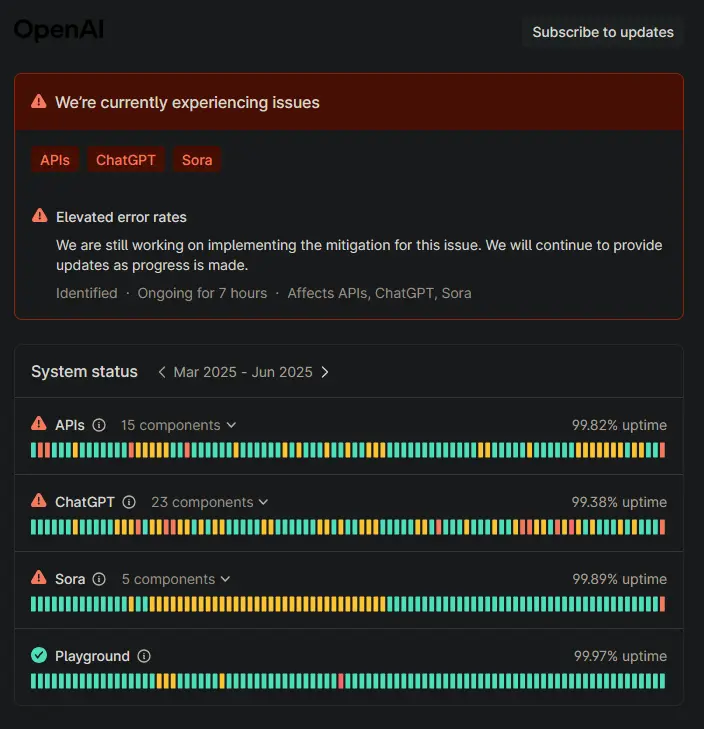Click the System status heading

pyautogui.click(x=84, y=372)
